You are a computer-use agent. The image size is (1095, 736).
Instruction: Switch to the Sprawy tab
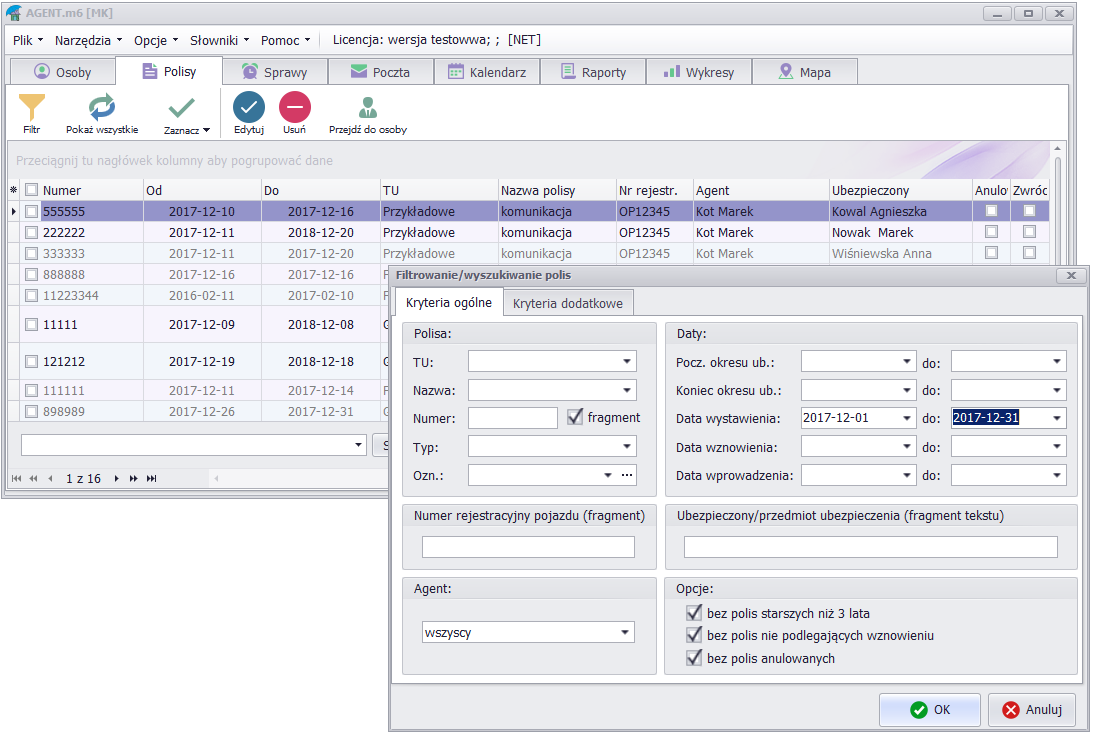(x=274, y=72)
